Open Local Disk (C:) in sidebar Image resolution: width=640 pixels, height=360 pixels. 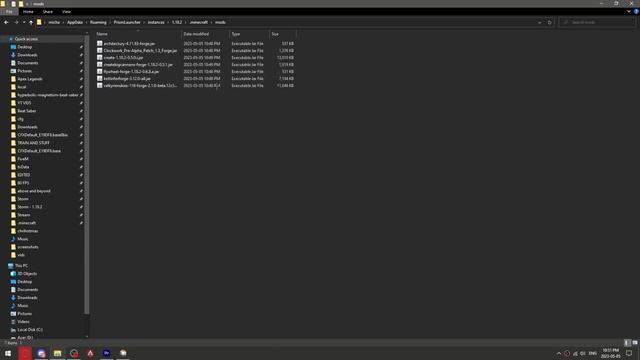(30, 330)
